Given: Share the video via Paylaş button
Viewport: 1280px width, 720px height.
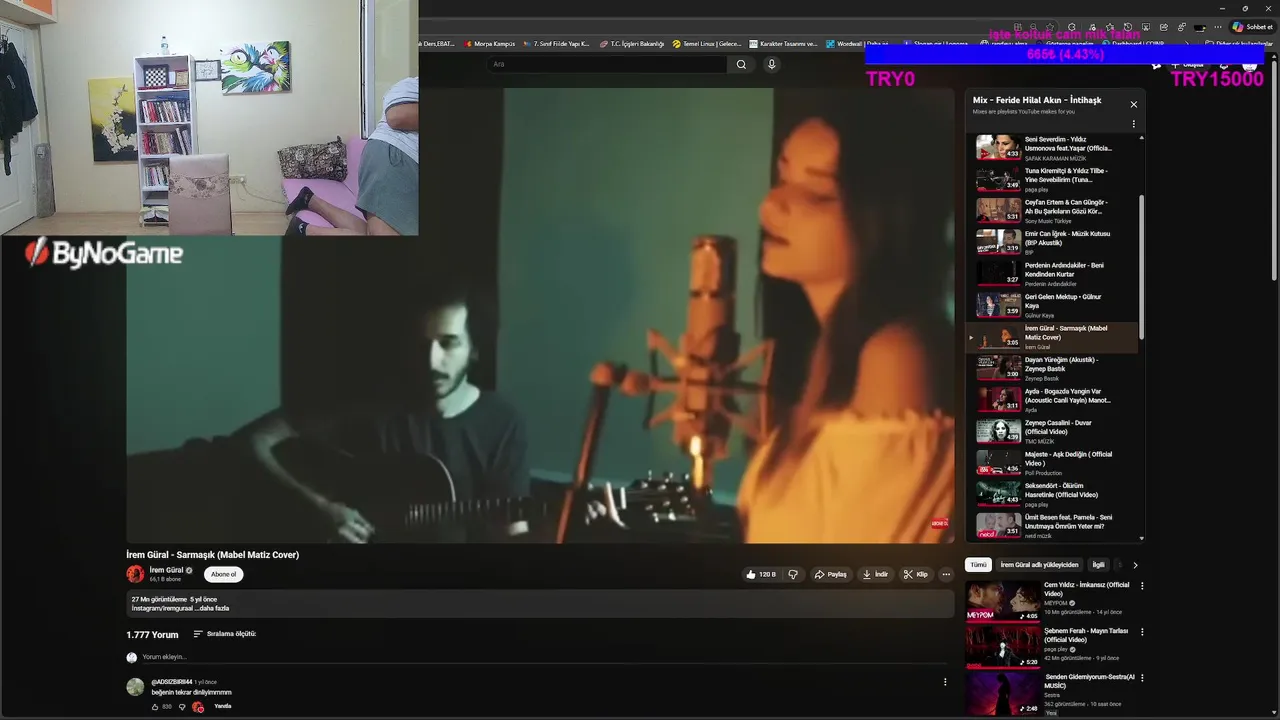Looking at the screenshot, I should tap(831, 574).
